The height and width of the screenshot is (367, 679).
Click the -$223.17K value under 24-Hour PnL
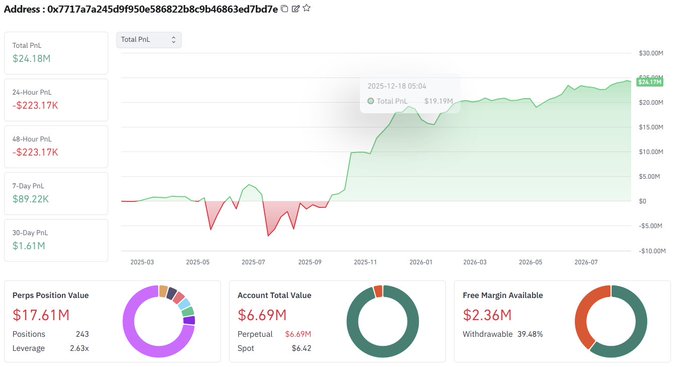[x=35, y=106]
